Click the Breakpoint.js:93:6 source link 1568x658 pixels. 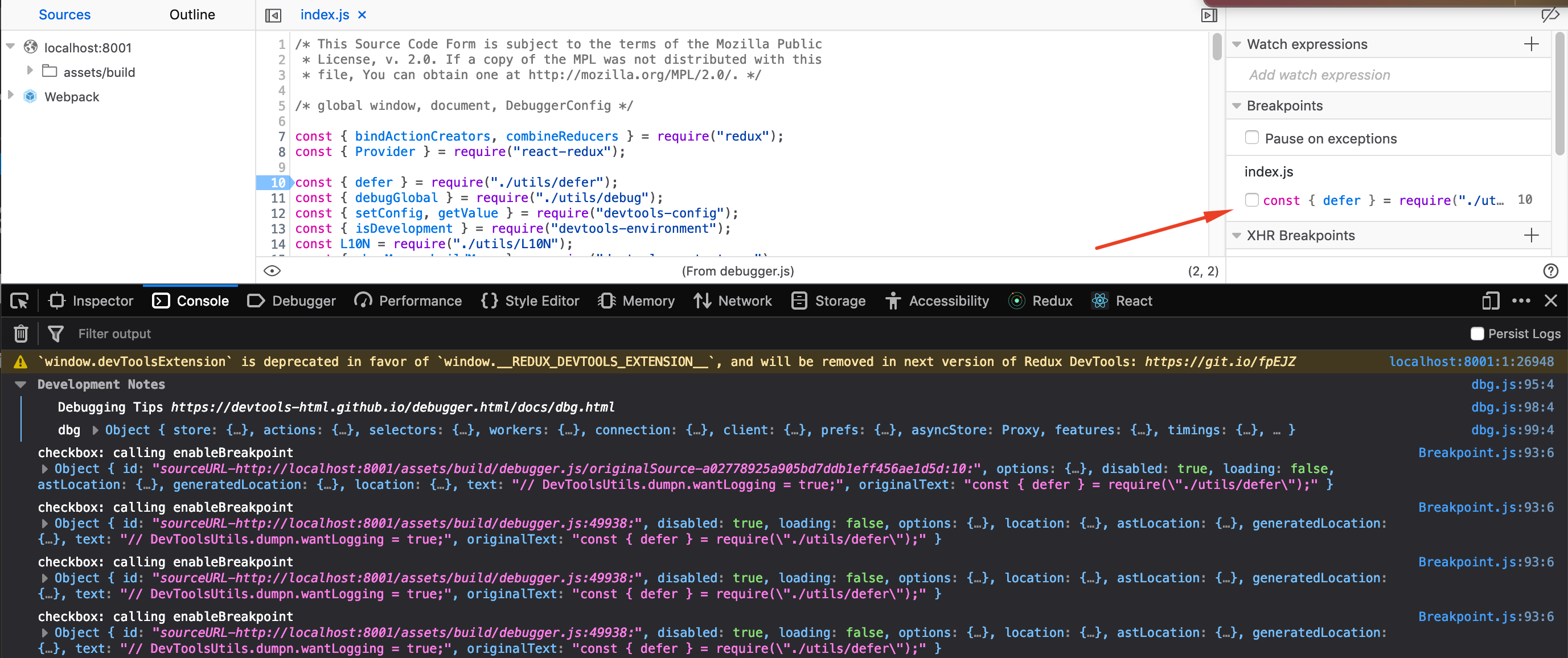(1485, 453)
